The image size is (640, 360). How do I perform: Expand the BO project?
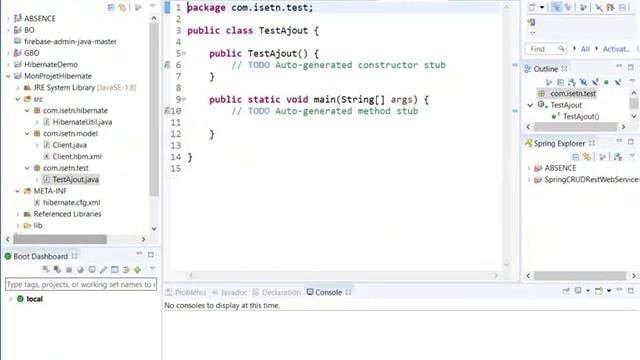[8, 30]
